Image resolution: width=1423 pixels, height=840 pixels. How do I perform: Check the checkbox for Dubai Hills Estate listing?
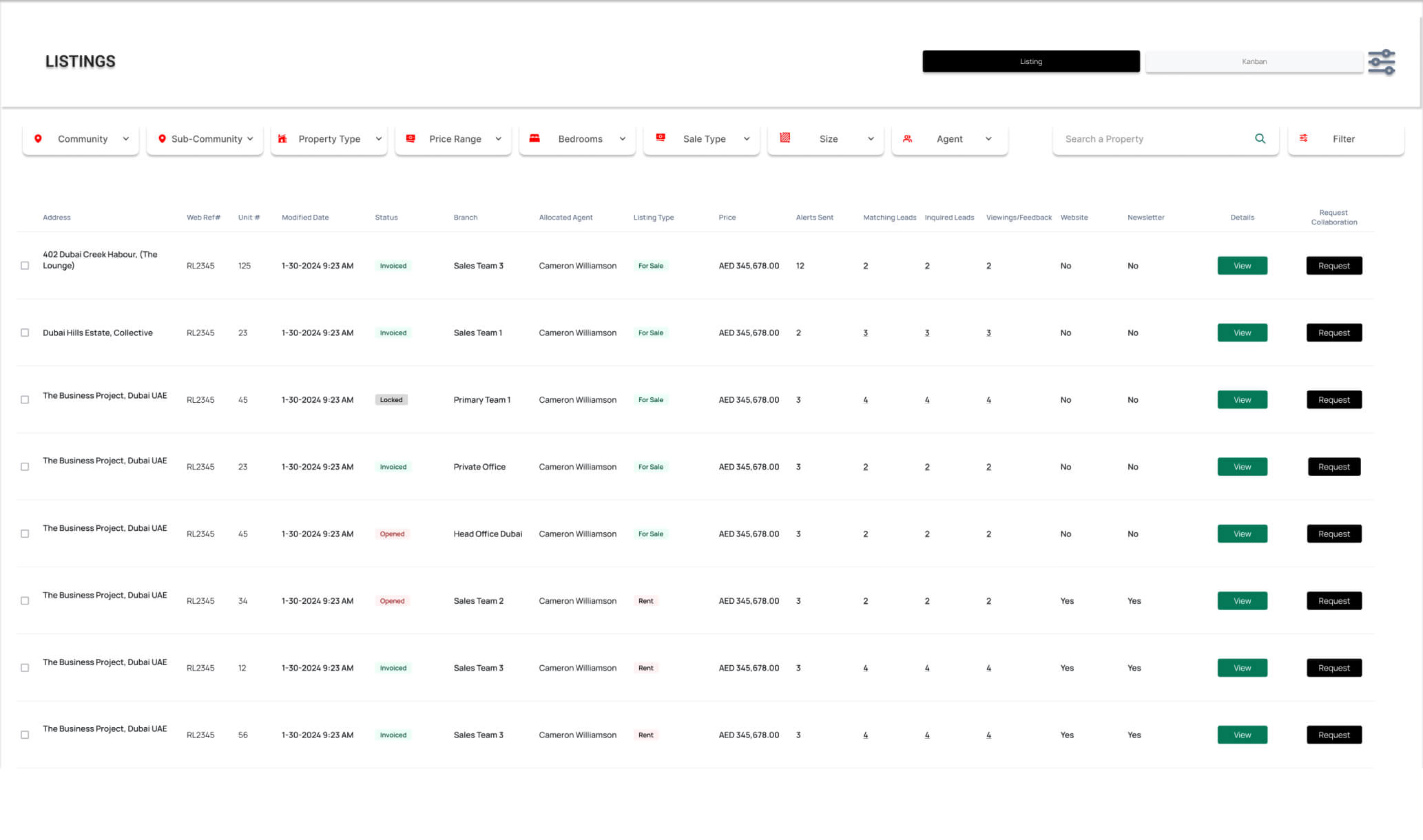tap(25, 333)
